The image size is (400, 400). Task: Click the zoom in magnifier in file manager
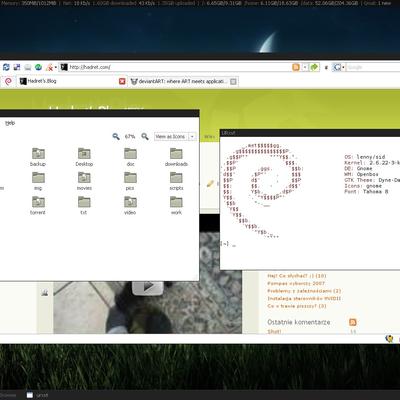coord(145,136)
